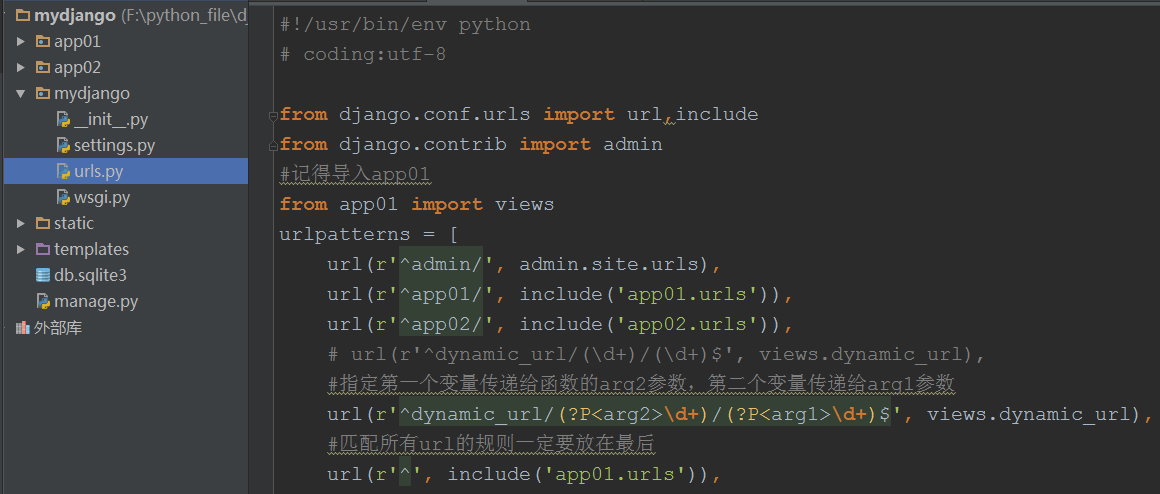1160x494 pixels.
Task: Click the commented-out dynamic_url line
Action: [655, 354]
